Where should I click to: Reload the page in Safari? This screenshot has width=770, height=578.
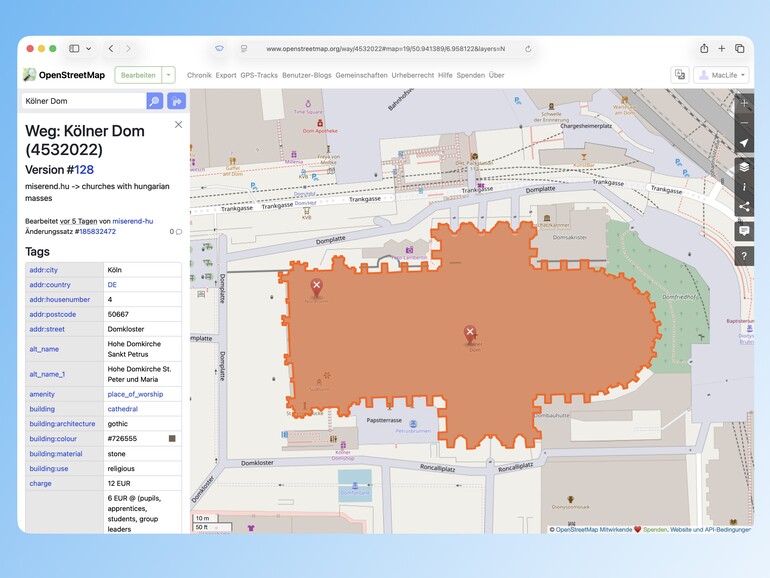[x=528, y=49]
